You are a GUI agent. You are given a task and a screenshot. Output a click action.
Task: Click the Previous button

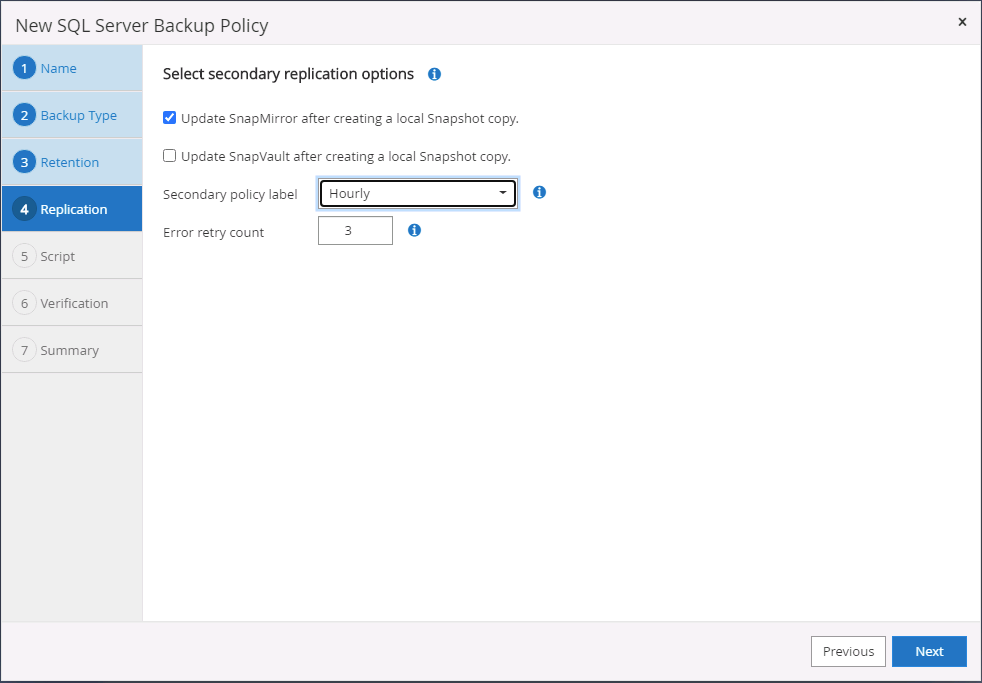(x=848, y=651)
